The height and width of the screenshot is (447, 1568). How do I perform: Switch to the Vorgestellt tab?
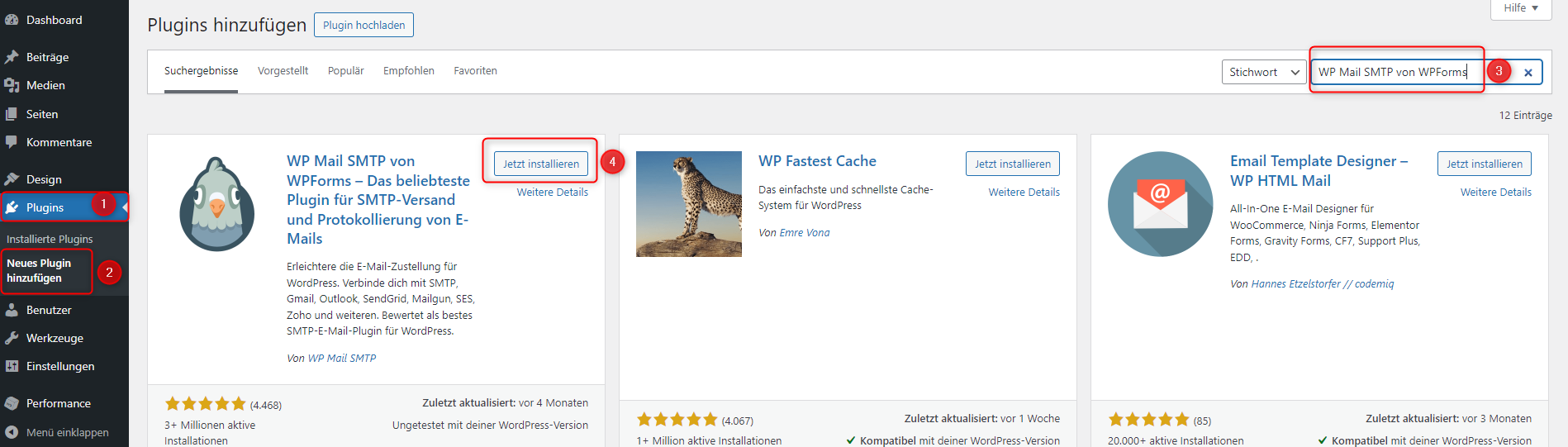[283, 71]
